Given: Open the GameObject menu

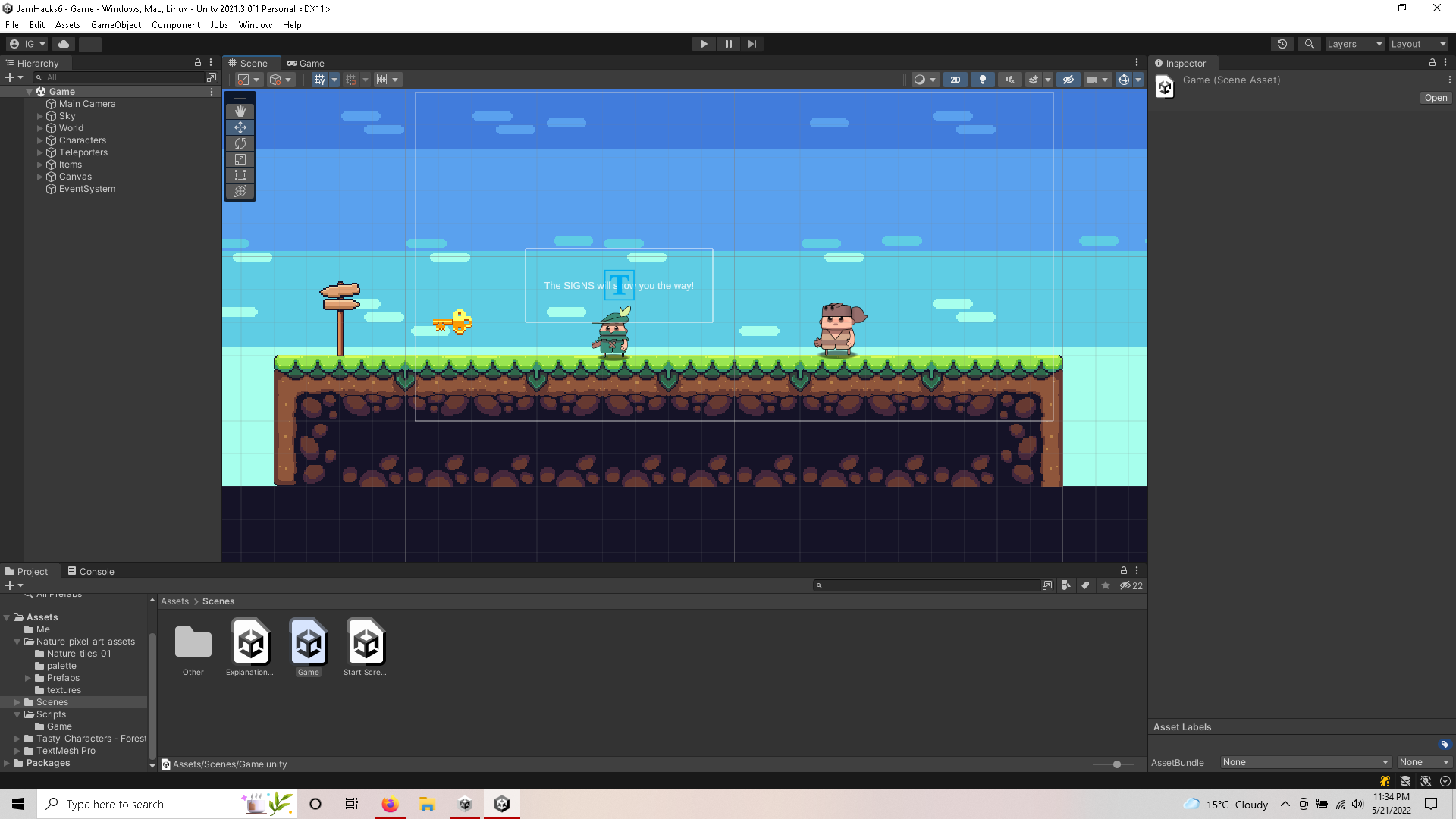Looking at the screenshot, I should point(115,25).
